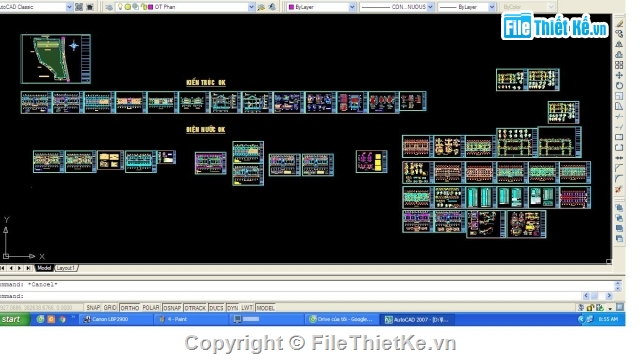Select the Explode tool
Screen dimensions: 640x361
pos(620,189)
